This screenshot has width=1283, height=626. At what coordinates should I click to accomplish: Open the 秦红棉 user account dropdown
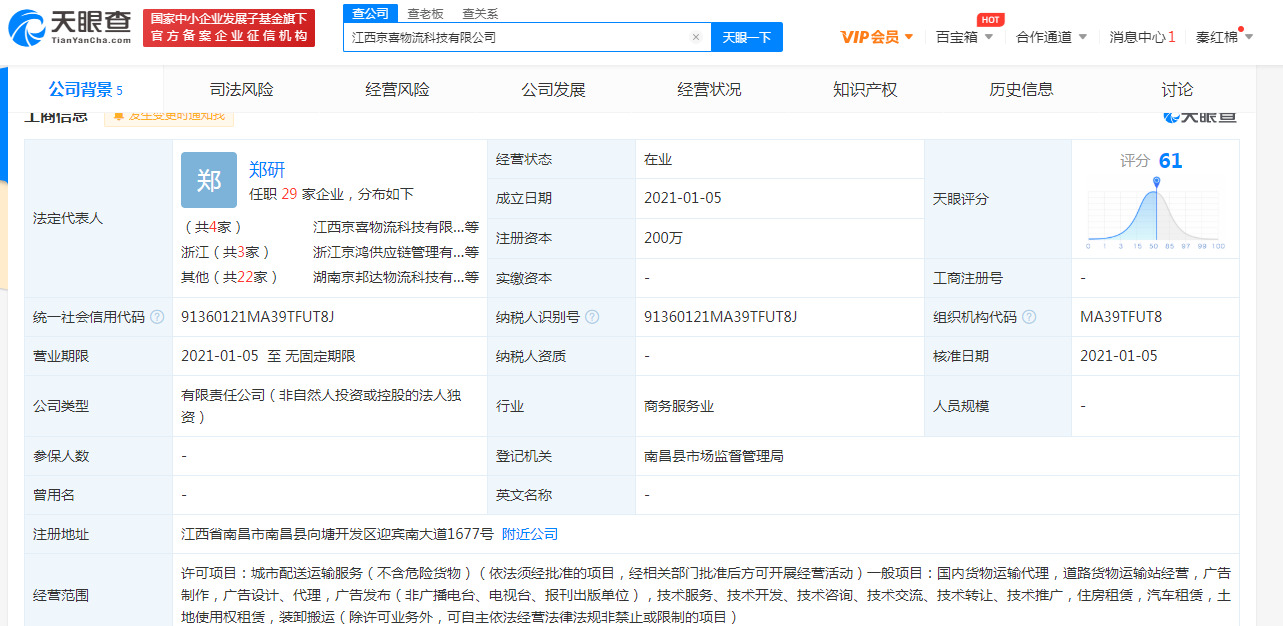point(1225,37)
